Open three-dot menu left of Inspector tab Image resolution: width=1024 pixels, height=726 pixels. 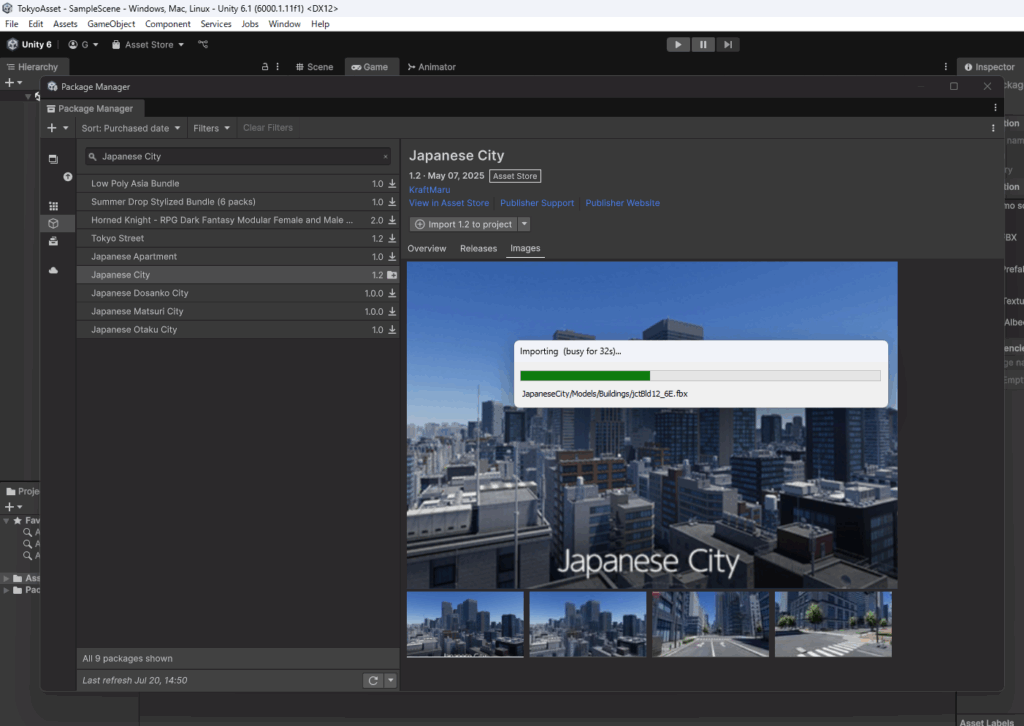946,67
